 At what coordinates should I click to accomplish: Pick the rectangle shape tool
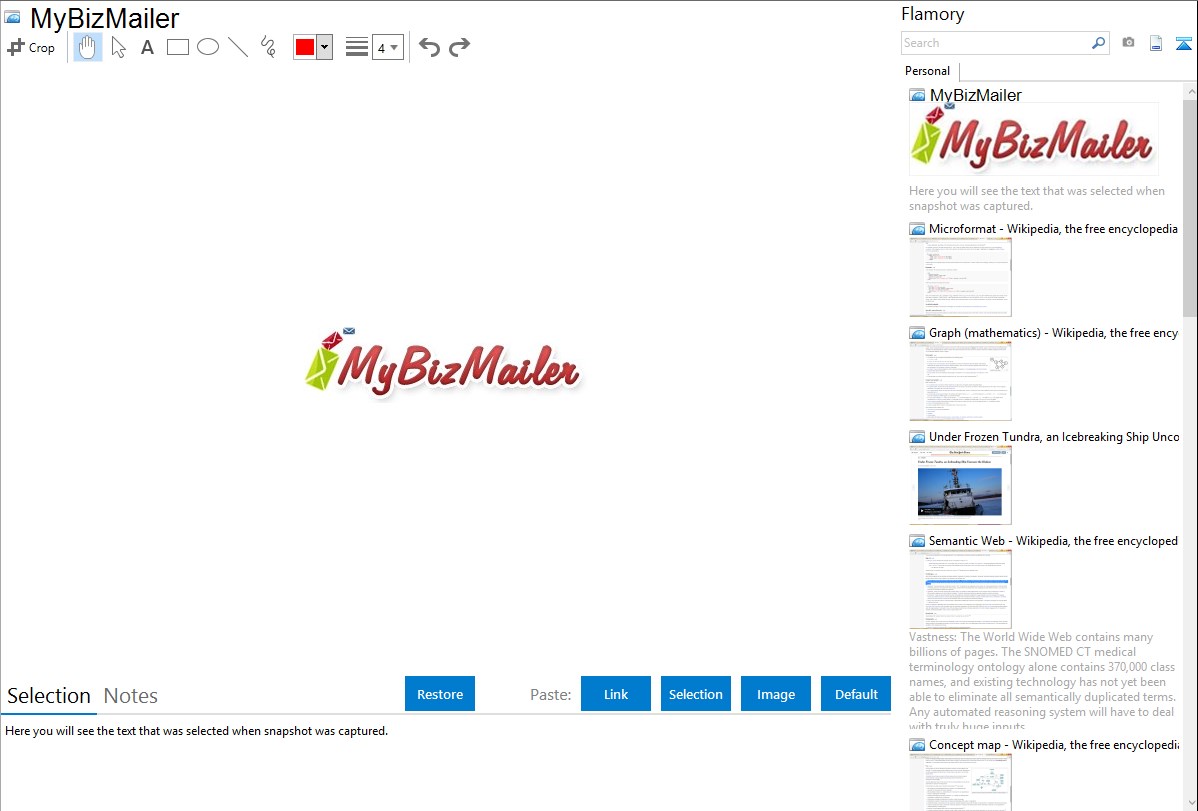[178, 47]
